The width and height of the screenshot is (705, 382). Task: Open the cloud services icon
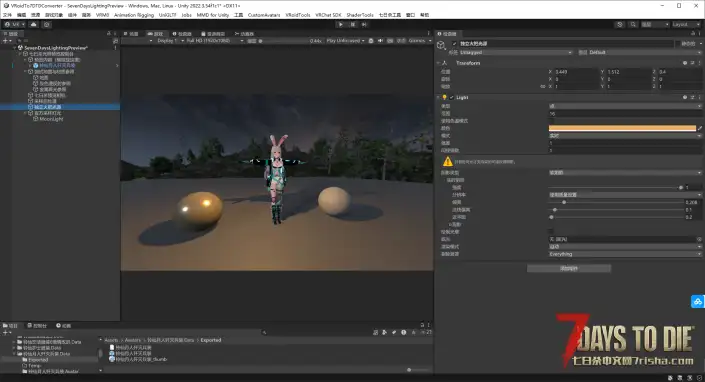click(x=34, y=24)
